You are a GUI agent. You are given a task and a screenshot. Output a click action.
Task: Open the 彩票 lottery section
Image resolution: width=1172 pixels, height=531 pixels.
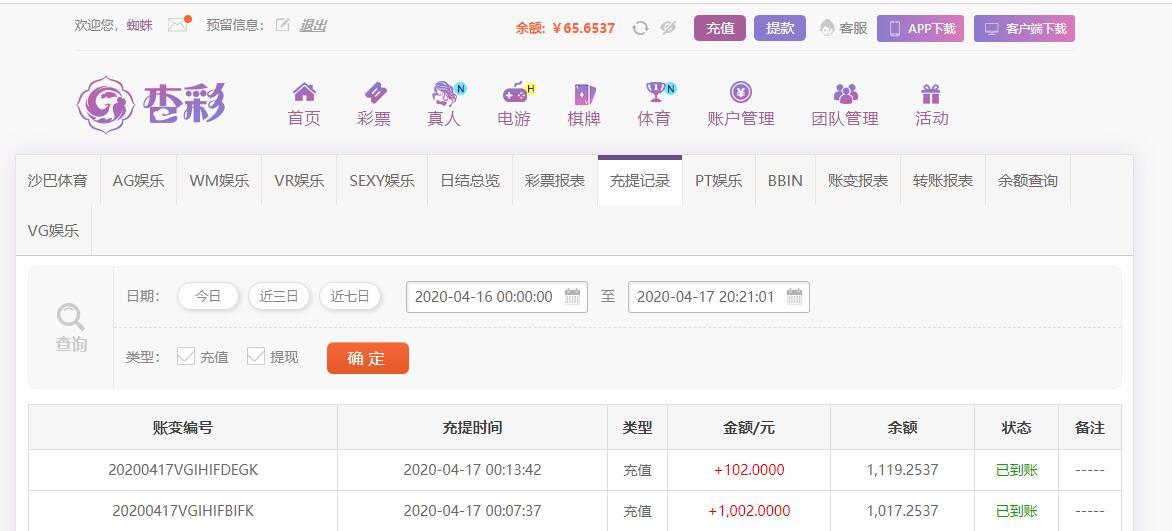374,104
